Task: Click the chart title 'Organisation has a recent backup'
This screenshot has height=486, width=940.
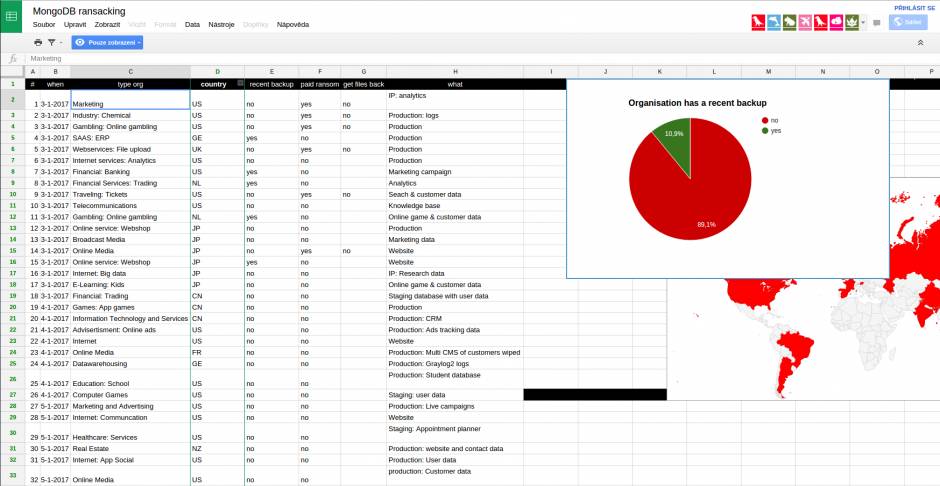Action: (x=697, y=103)
